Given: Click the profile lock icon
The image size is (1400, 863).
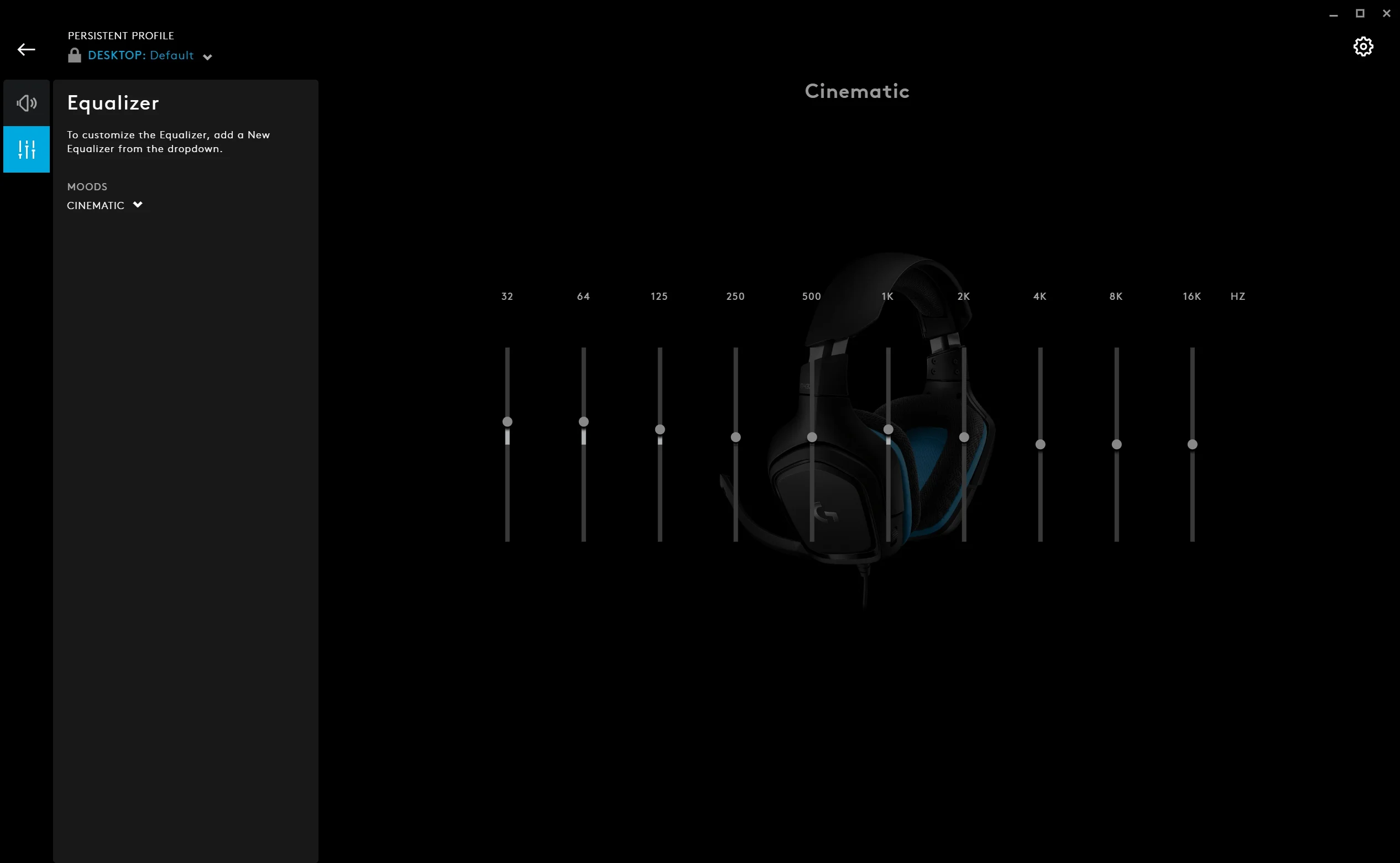Looking at the screenshot, I should coord(74,55).
